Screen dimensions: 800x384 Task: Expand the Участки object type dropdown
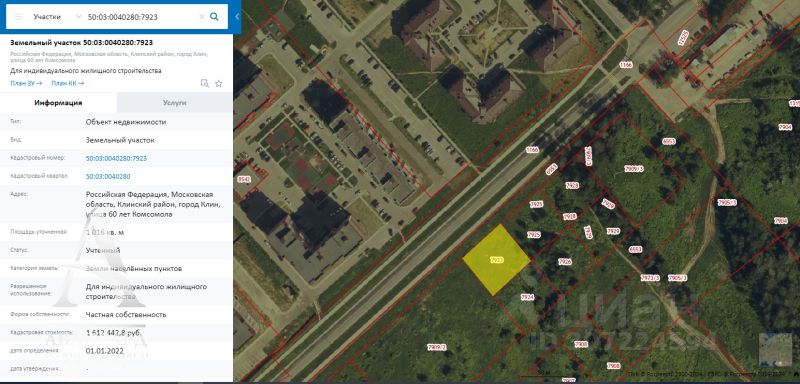57,17
